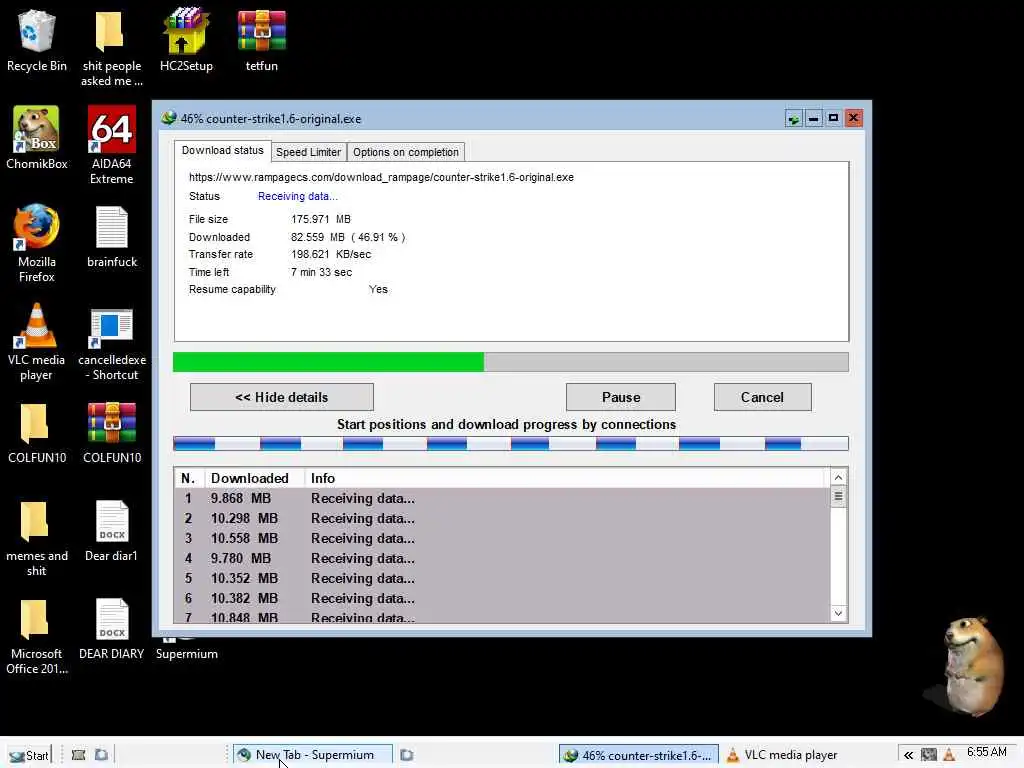
Task: Open the Options on completion tab
Action: click(x=406, y=152)
